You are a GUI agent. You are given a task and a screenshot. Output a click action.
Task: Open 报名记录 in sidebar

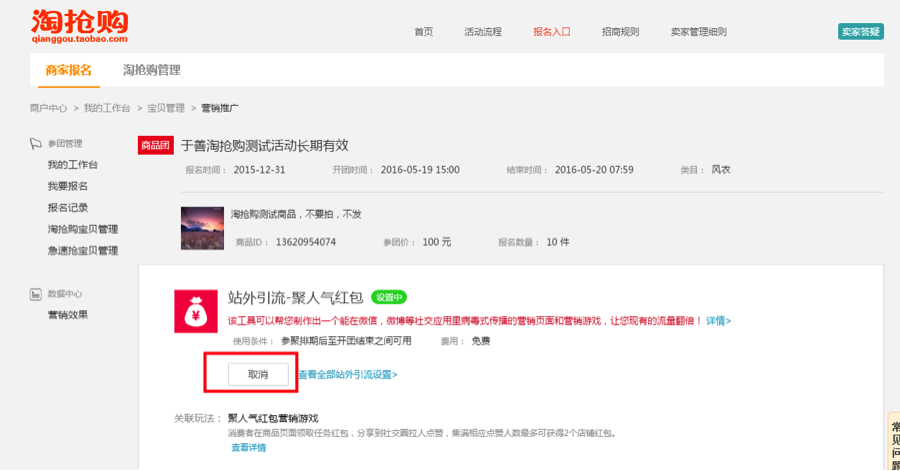68,208
